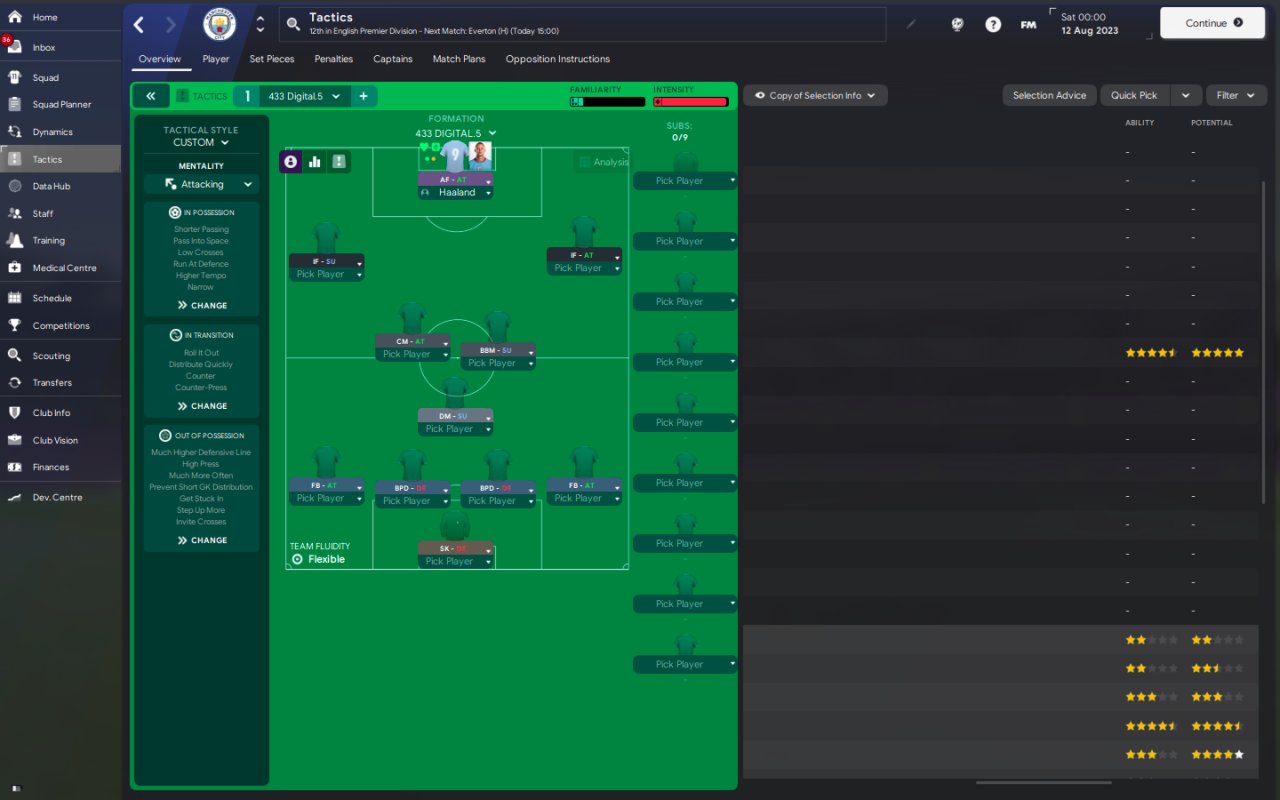Switch pitch view to exclamation warnings mode

tap(339, 161)
